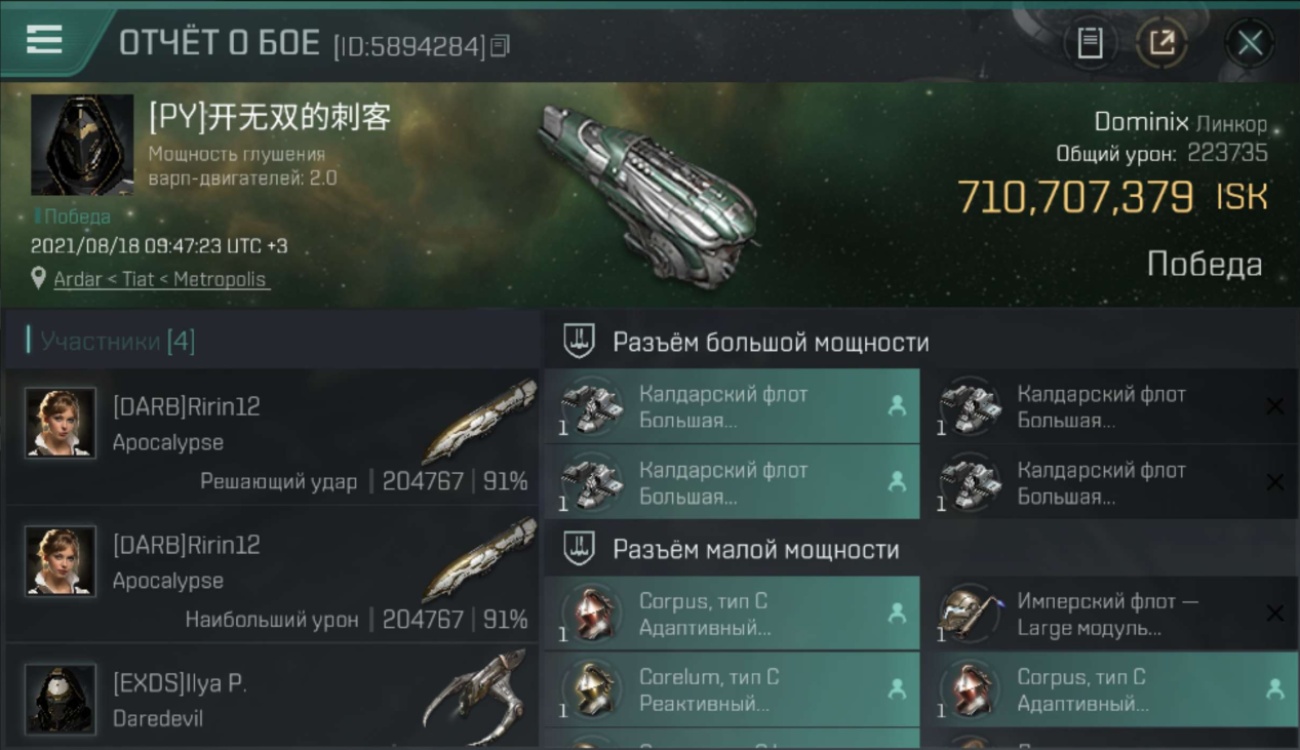
Task: Select Corelum тип C Реактивный module
Action: (732, 689)
